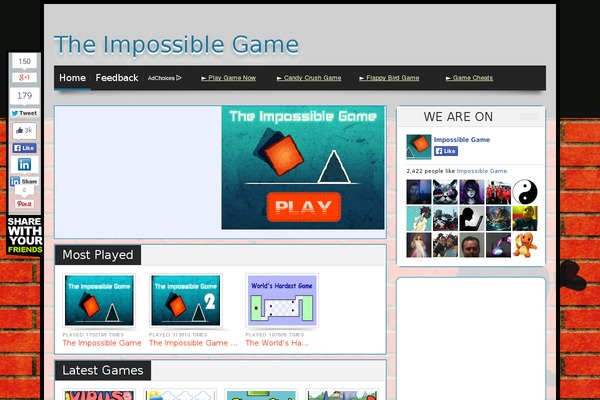
Task: Open World's Hardest Game thumbnail
Action: click(x=282, y=300)
